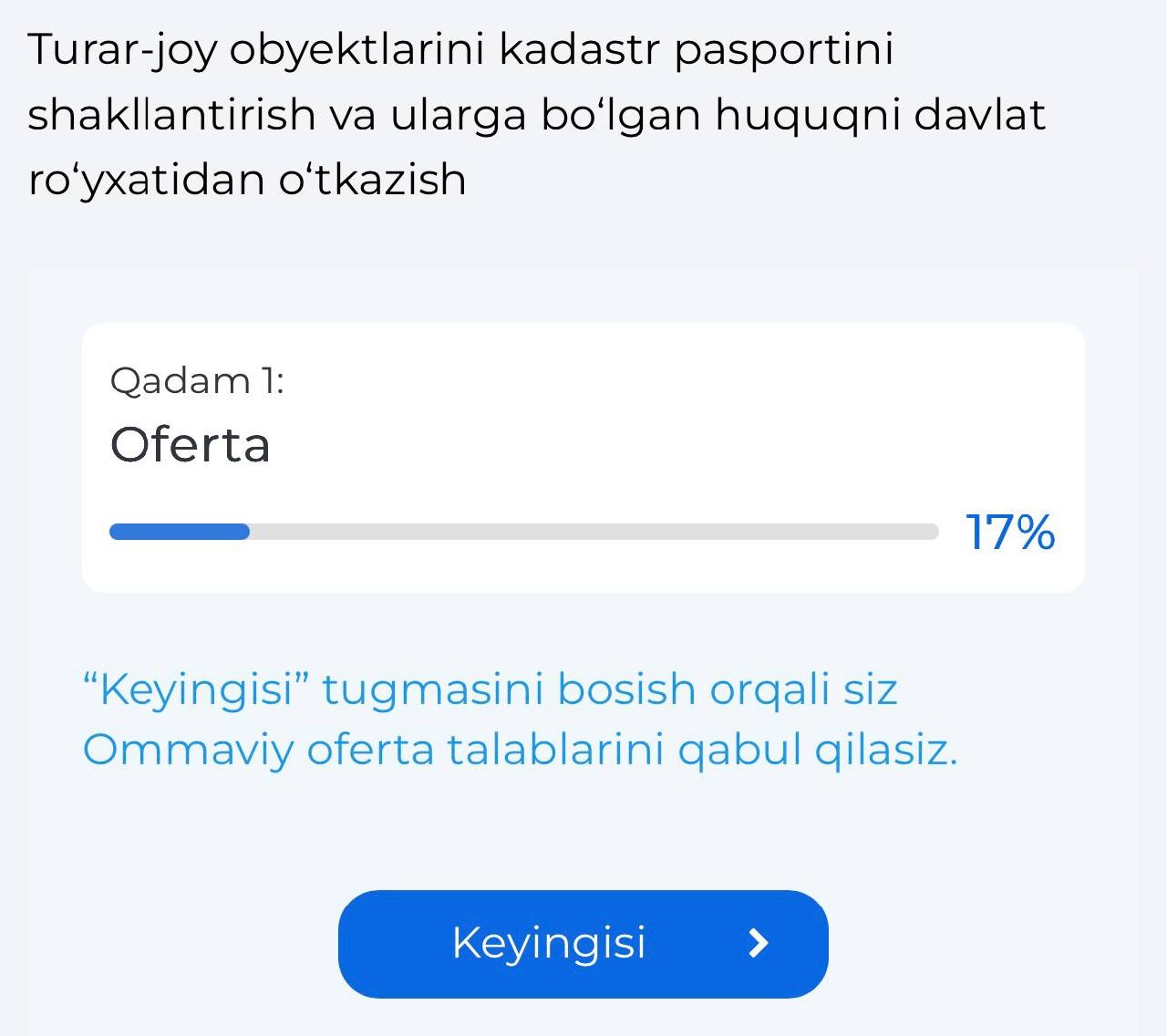Click the Qadam 1 step label
The width and height of the screenshot is (1167, 1036).
[x=197, y=380]
